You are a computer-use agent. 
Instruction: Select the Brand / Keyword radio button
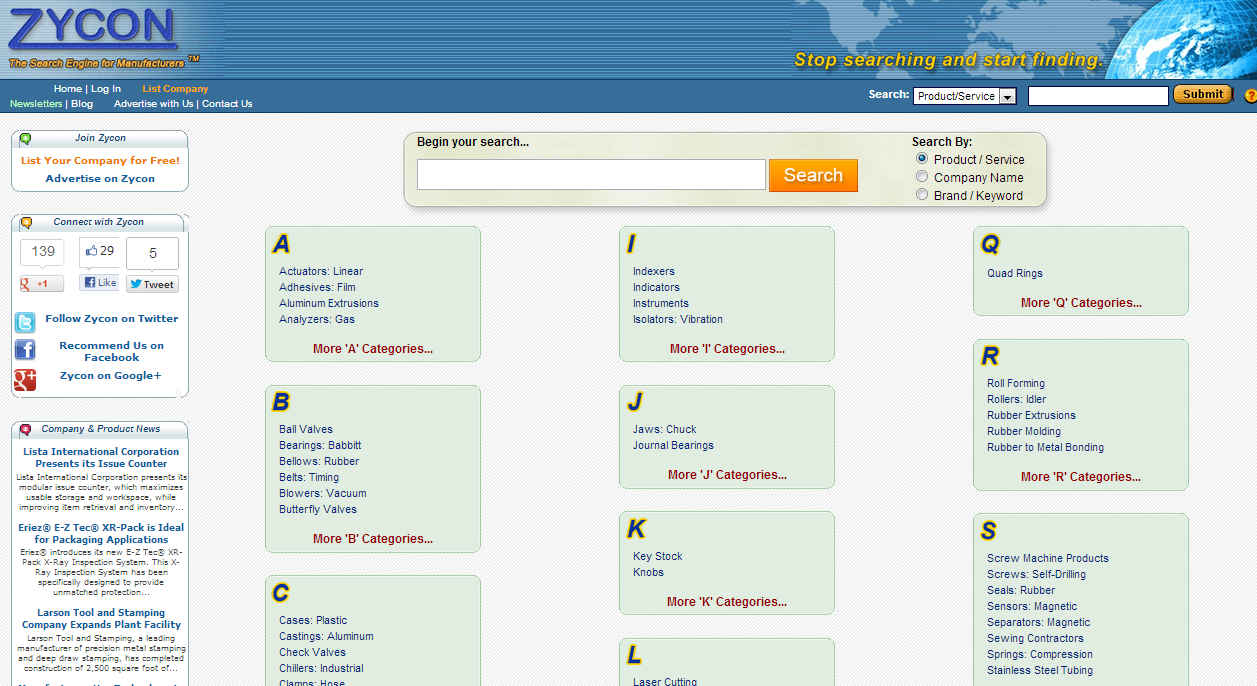pos(922,195)
